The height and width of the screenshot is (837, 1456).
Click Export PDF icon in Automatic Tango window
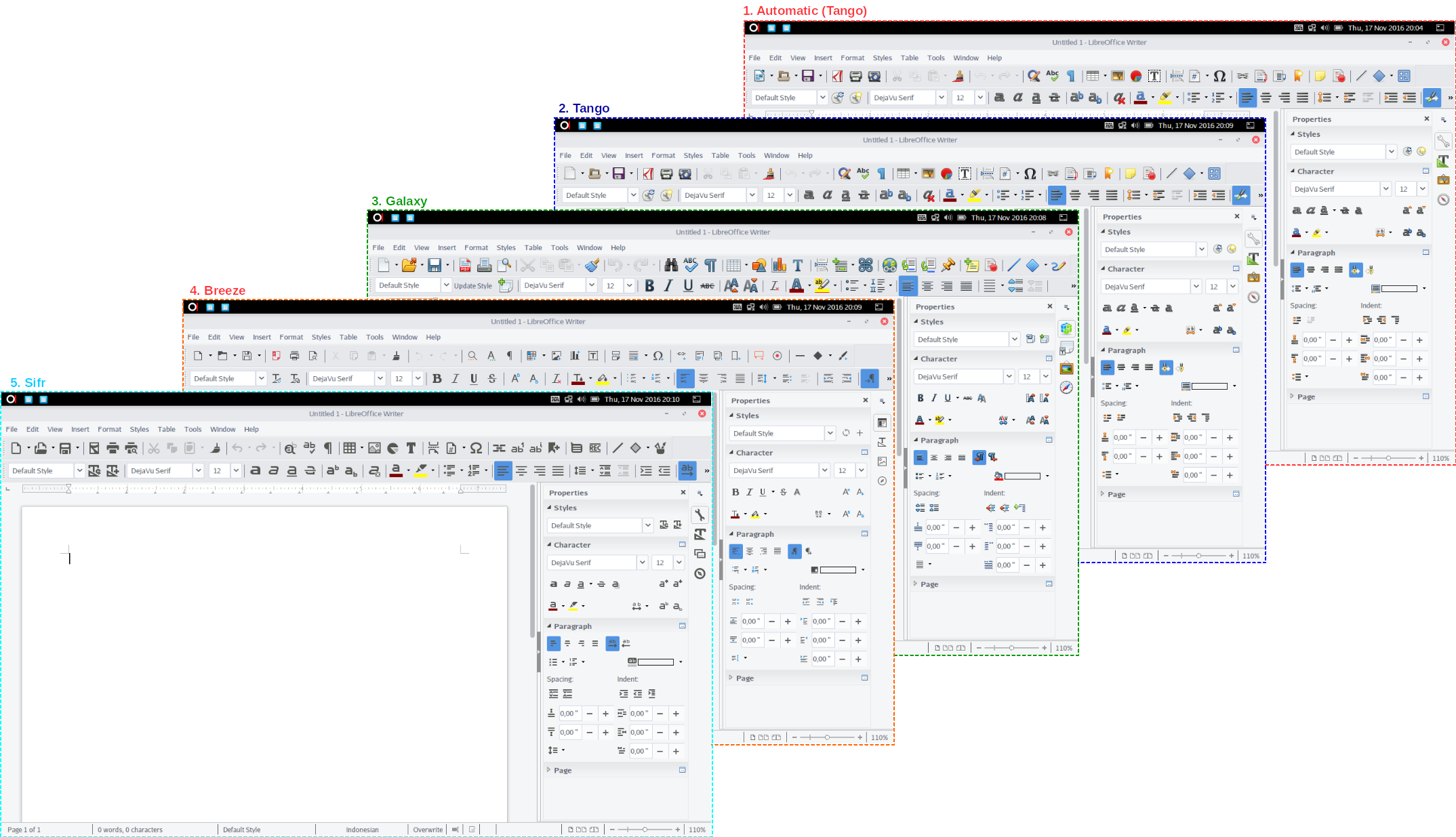coord(838,76)
